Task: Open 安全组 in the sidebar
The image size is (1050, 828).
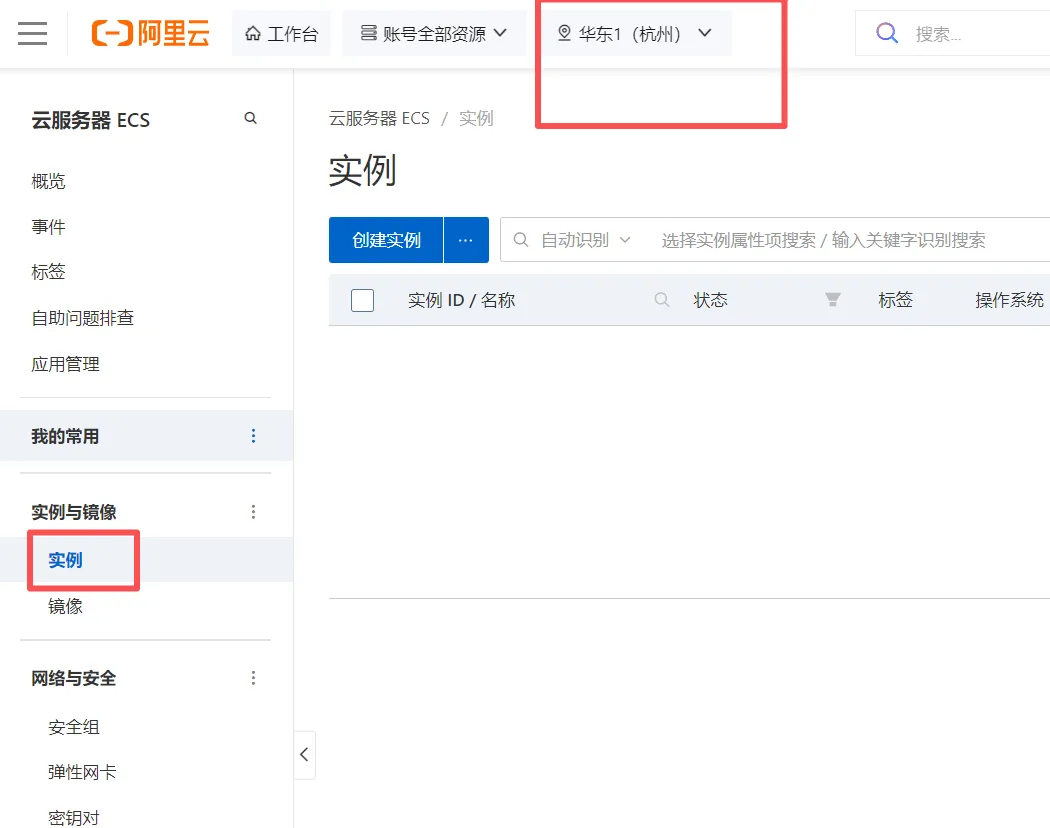Action: (74, 727)
